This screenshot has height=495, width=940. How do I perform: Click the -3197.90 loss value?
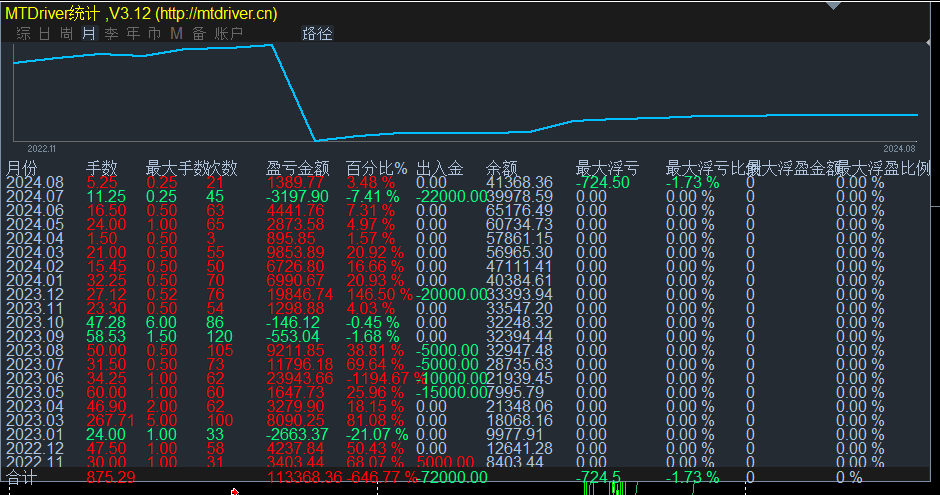pos(298,197)
